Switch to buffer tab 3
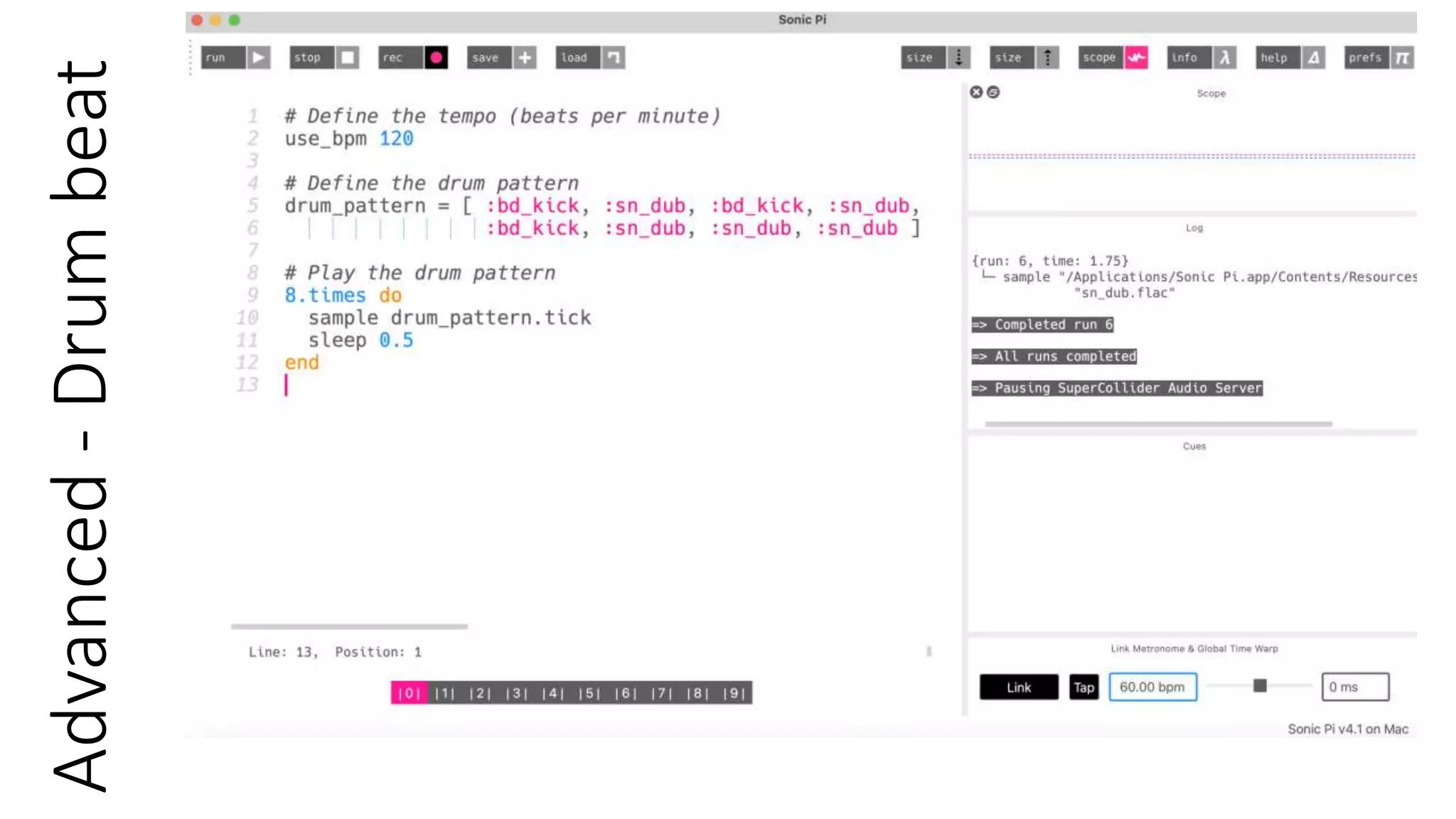The image size is (1456, 819). coord(517,693)
